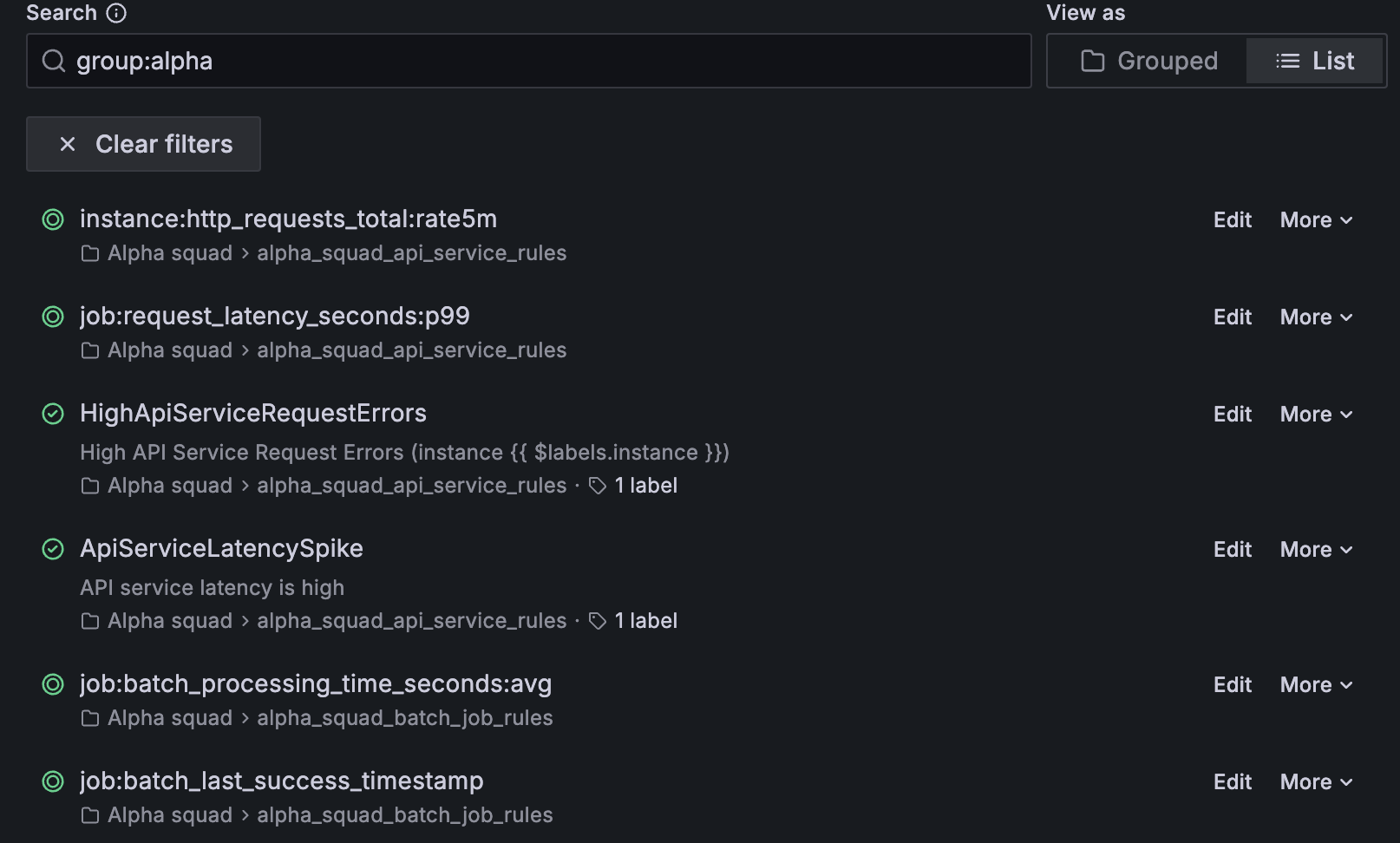Edit the ApiServiceLatencySpike rule
The image size is (1400, 843).
(1232, 550)
